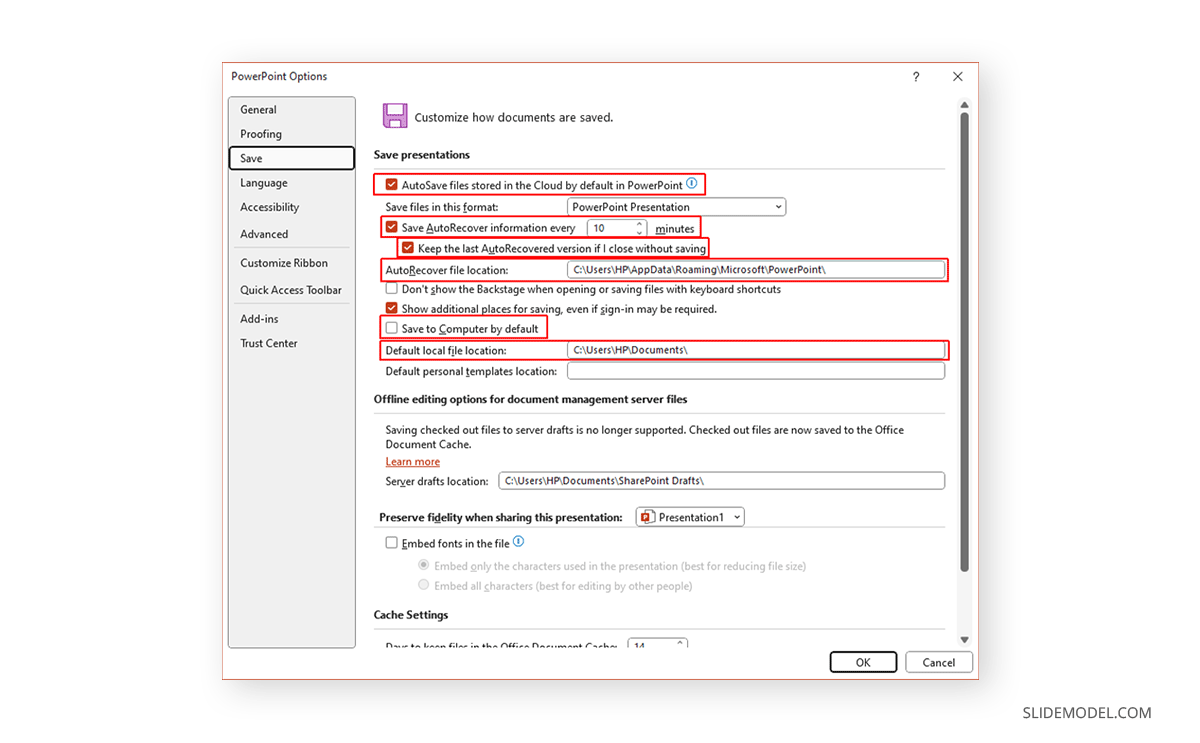Open Accessibility options
This screenshot has width=1200, height=743.
(x=292, y=207)
